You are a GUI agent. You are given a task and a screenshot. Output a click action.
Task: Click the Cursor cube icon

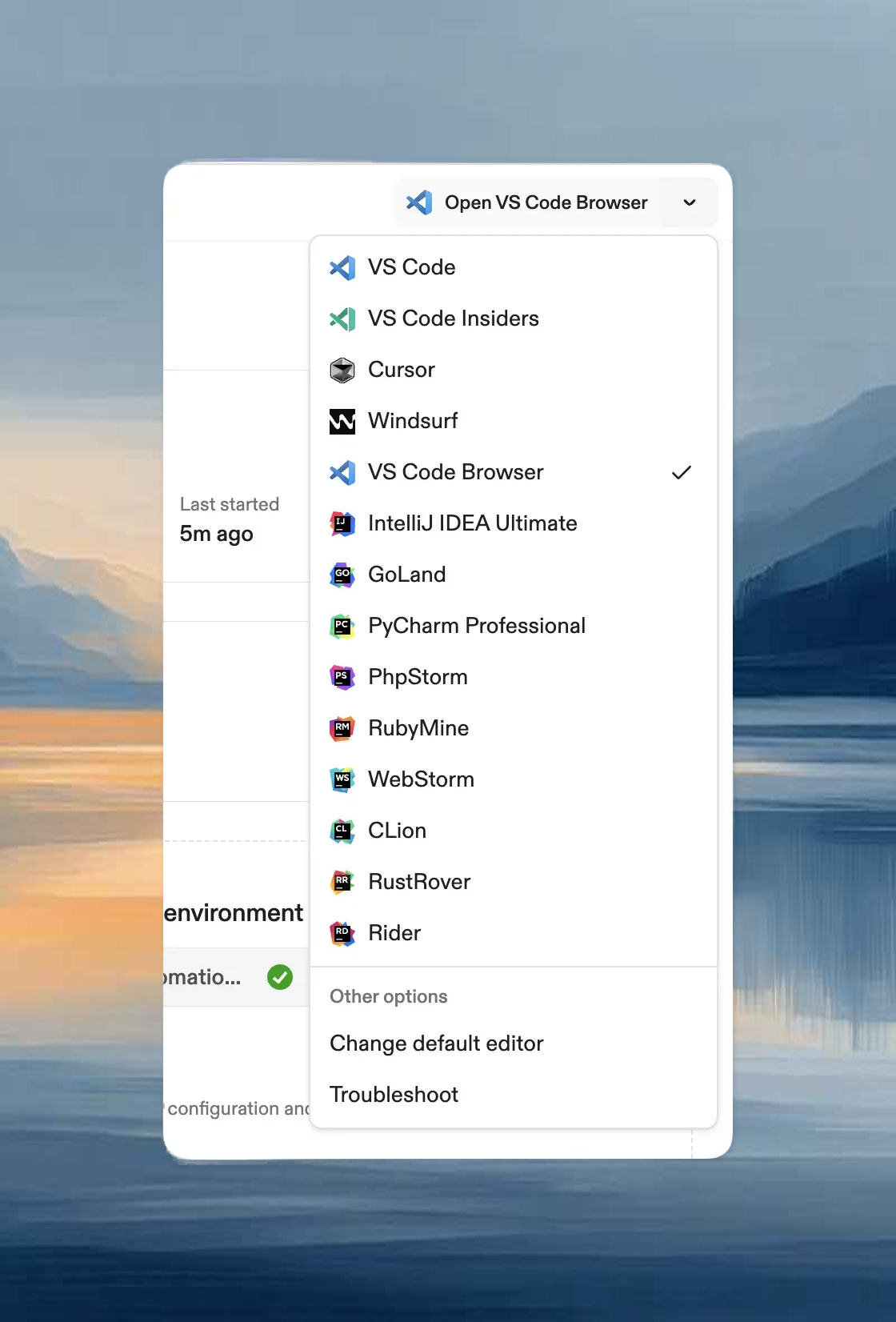[342, 370]
